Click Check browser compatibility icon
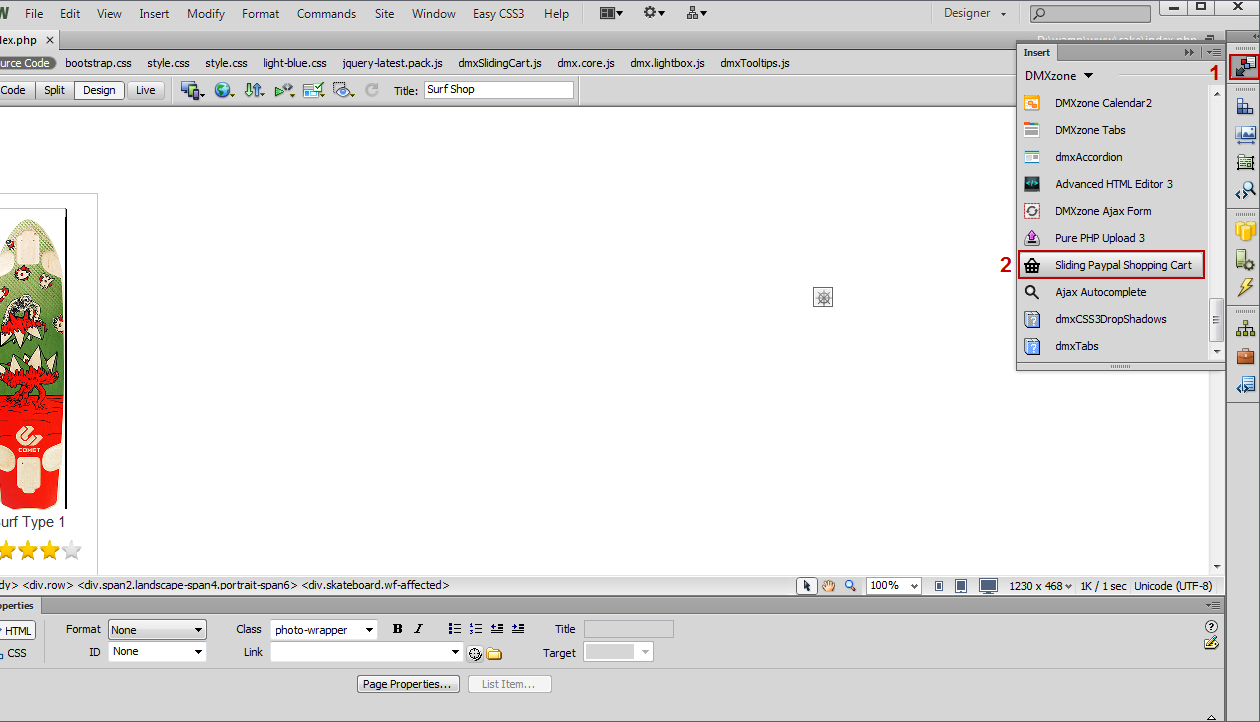Image resolution: width=1260 pixels, height=722 pixels. [x=314, y=90]
